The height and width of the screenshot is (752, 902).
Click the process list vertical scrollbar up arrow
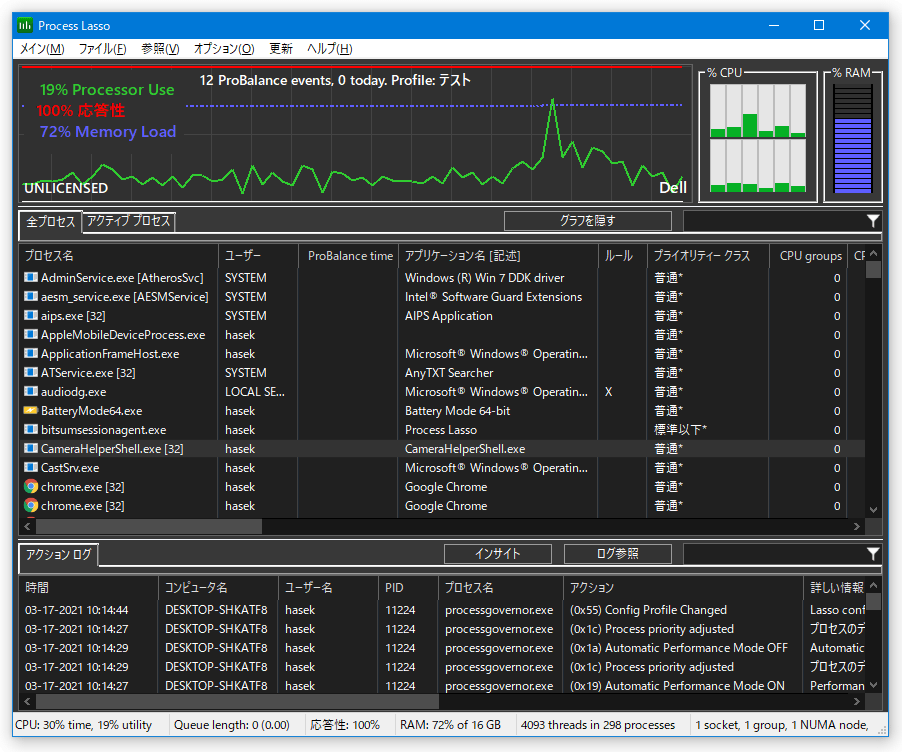pyautogui.click(x=873, y=253)
